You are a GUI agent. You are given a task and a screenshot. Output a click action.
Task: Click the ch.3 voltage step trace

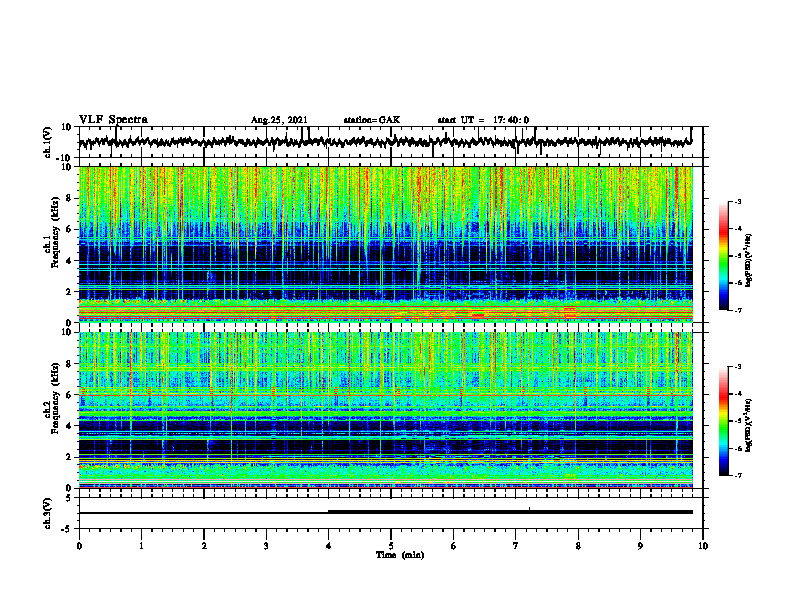click(385, 512)
